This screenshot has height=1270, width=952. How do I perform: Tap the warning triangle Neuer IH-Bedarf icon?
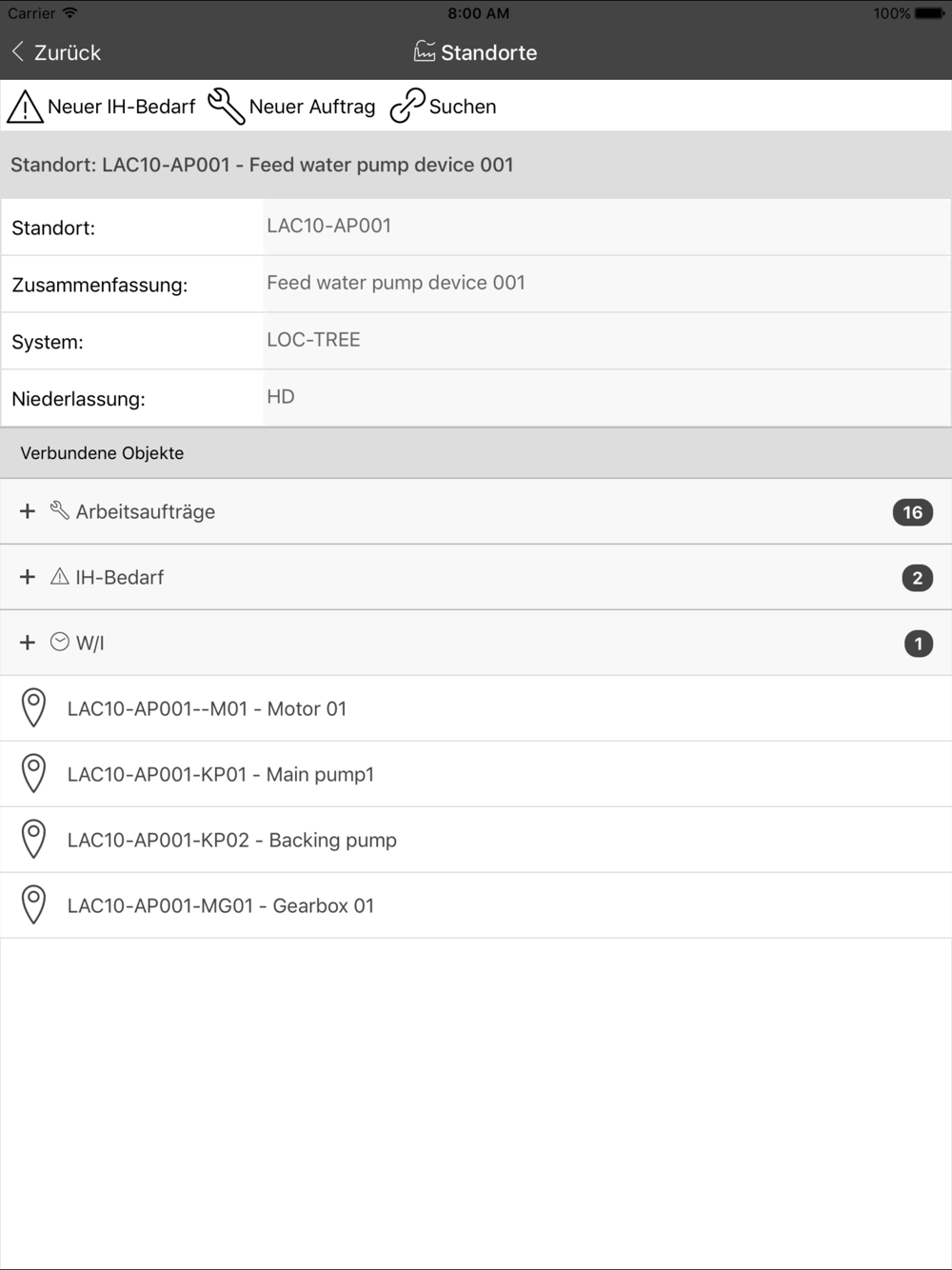point(25,107)
